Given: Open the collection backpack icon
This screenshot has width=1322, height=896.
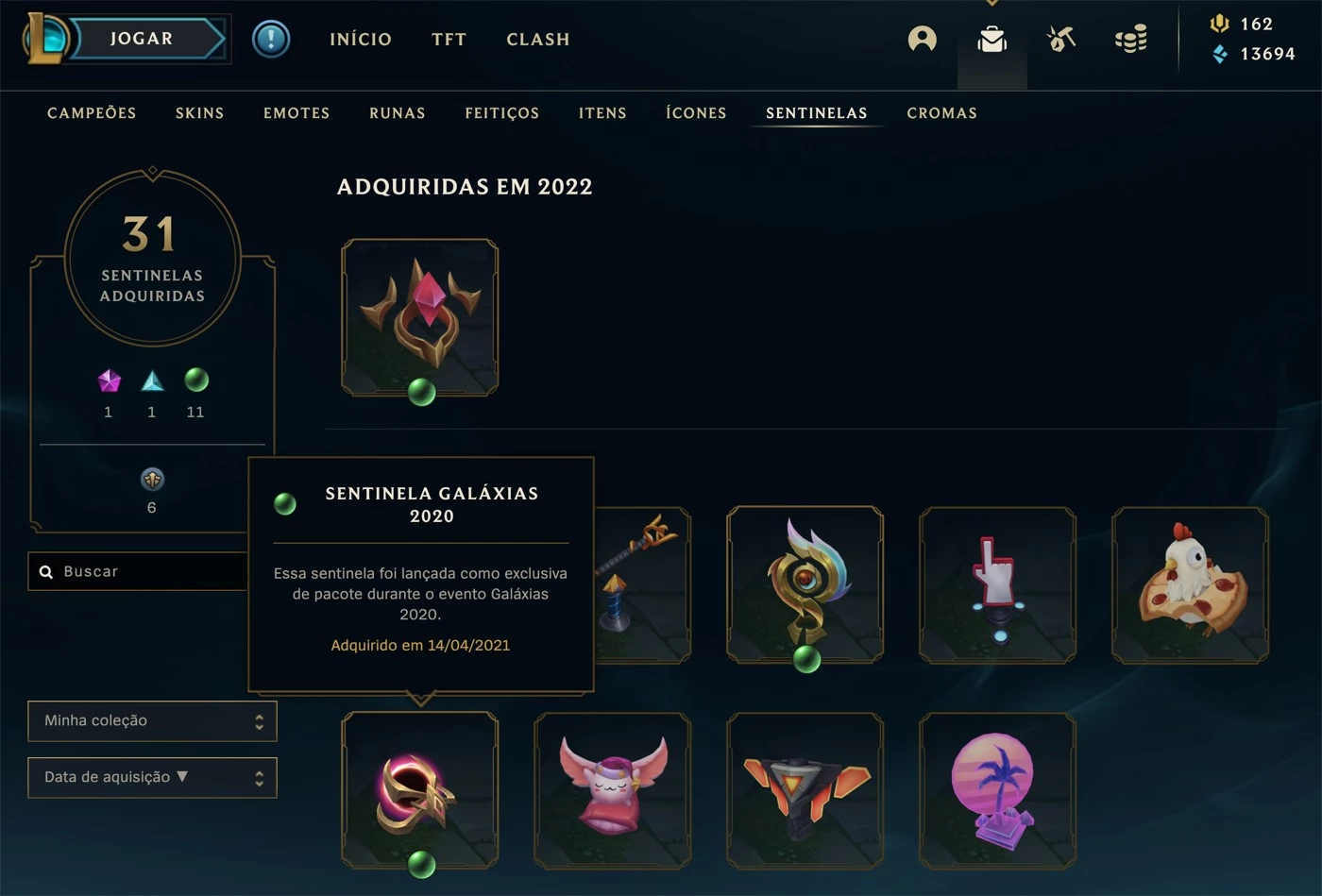Looking at the screenshot, I should point(991,39).
